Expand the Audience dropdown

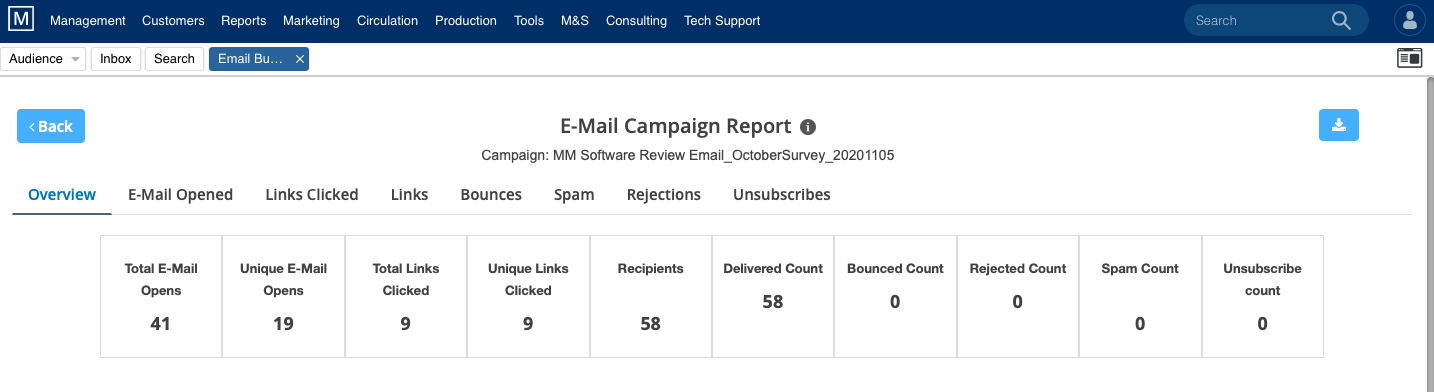click(43, 59)
